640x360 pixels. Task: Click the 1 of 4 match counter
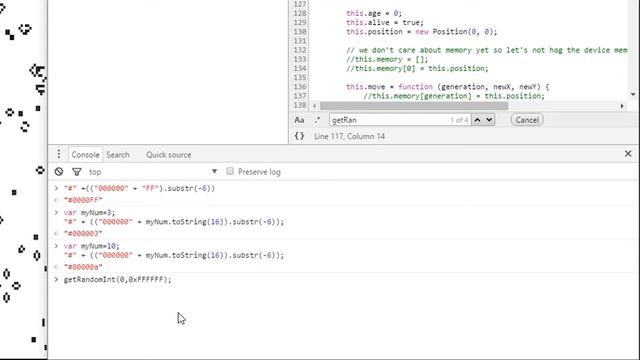(459, 120)
